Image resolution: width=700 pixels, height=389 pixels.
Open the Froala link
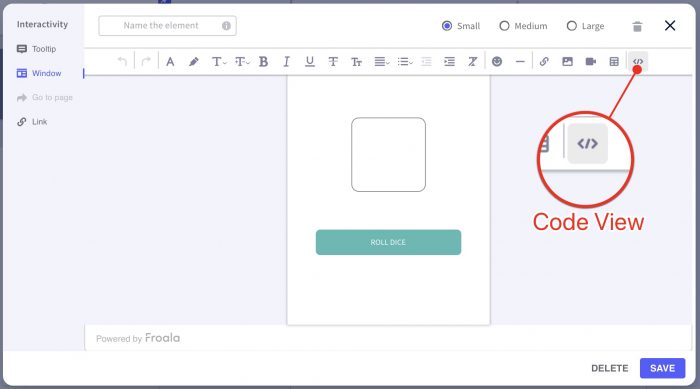(x=162, y=338)
